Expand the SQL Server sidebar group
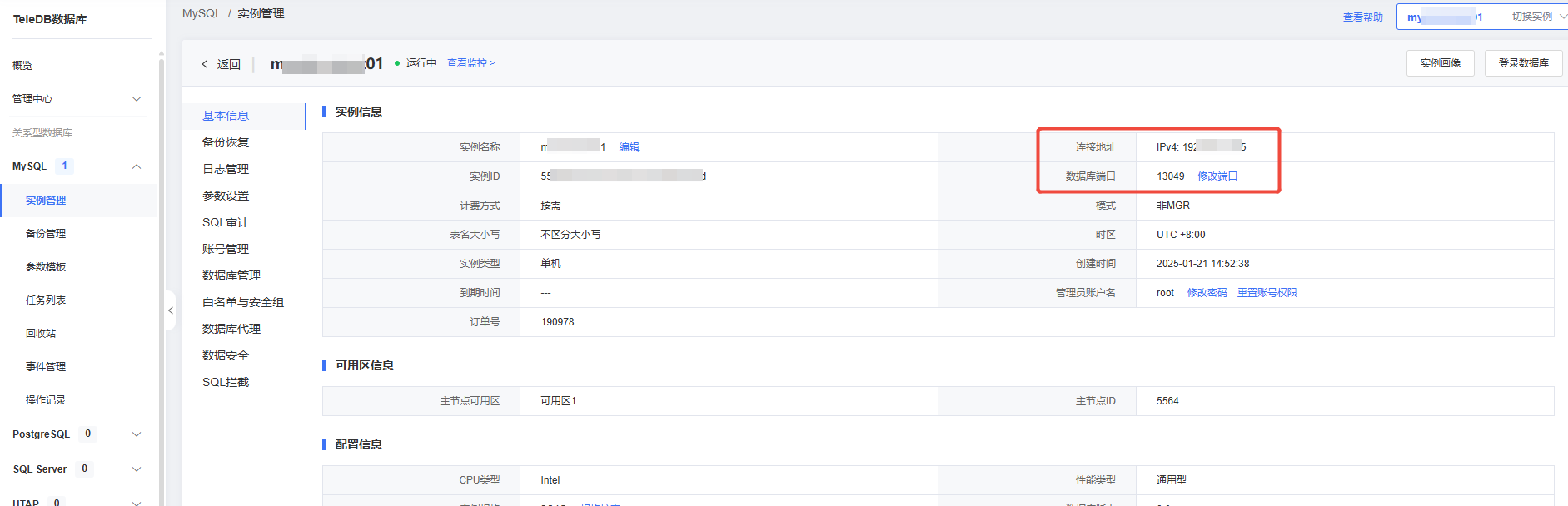The width and height of the screenshot is (1568, 506). pyautogui.click(x=137, y=469)
